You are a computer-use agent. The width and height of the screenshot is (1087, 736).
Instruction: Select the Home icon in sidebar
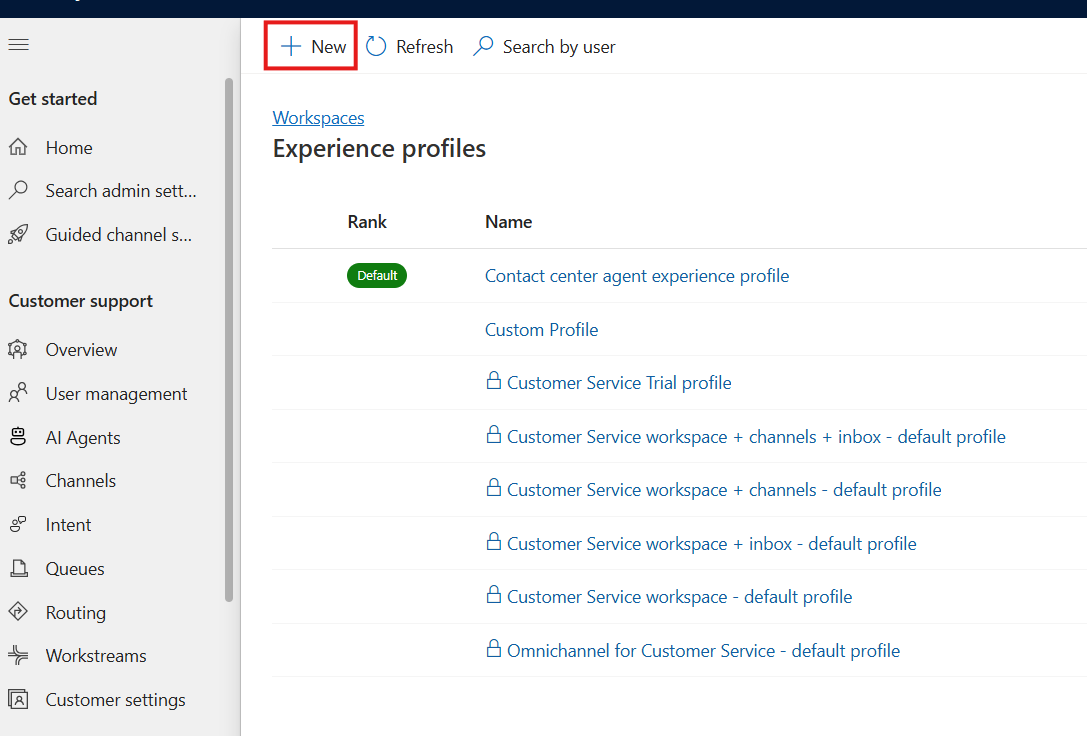(21, 147)
